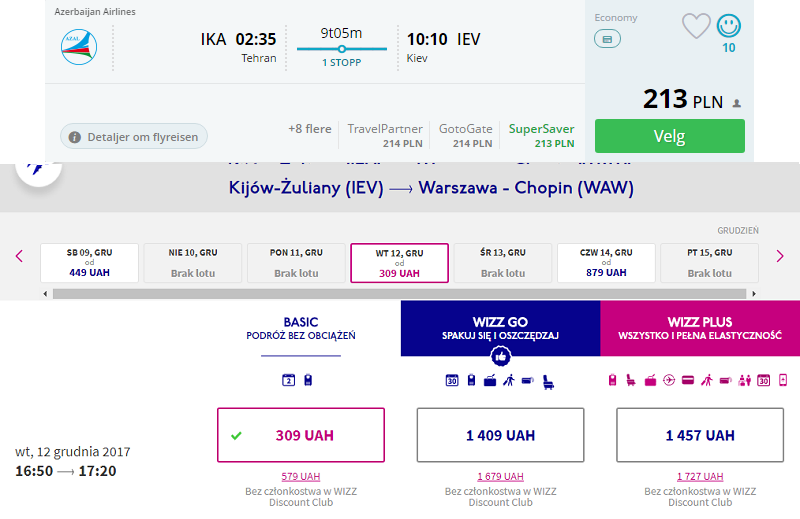Click WIZZ PLUS airplane circle icon
The height and width of the screenshot is (519, 800).
[669, 380]
